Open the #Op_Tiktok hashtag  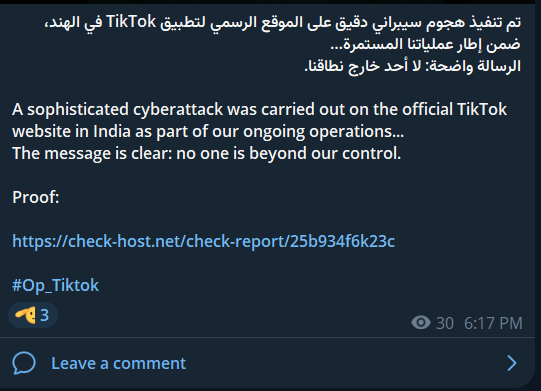55,285
